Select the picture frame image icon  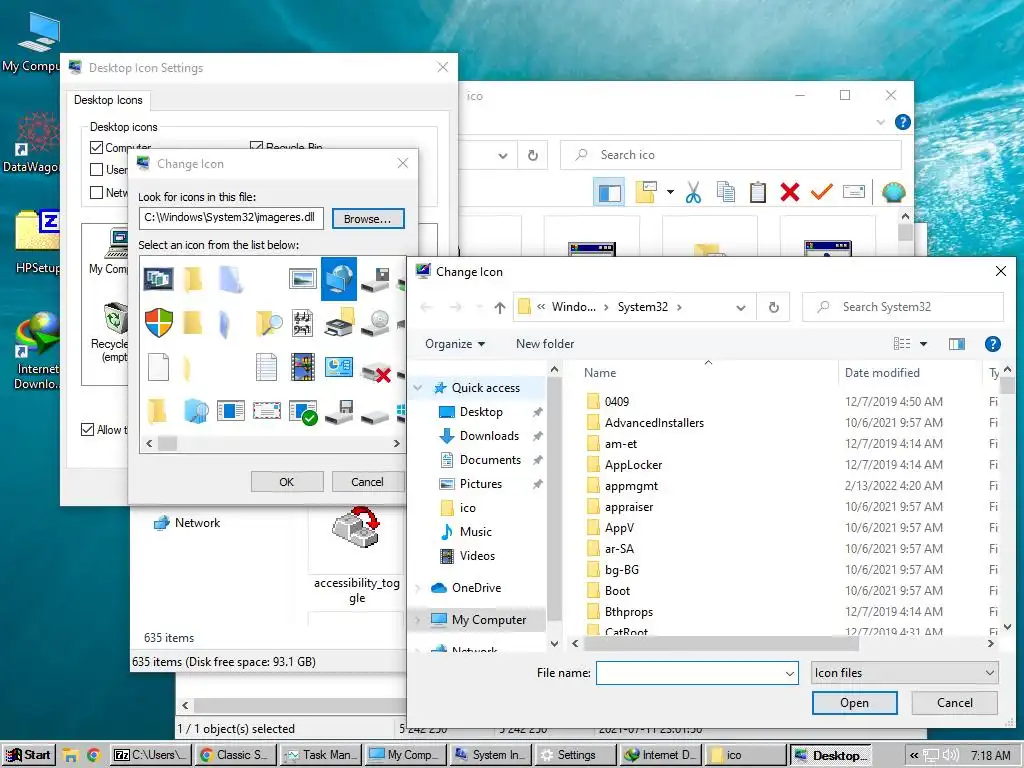pyautogui.click(x=302, y=279)
